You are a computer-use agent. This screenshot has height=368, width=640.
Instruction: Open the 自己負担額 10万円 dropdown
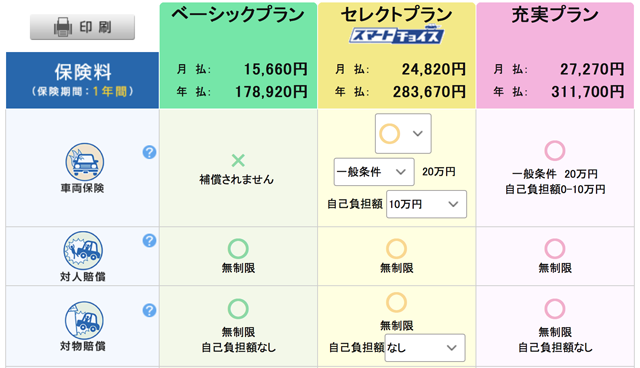tap(426, 204)
